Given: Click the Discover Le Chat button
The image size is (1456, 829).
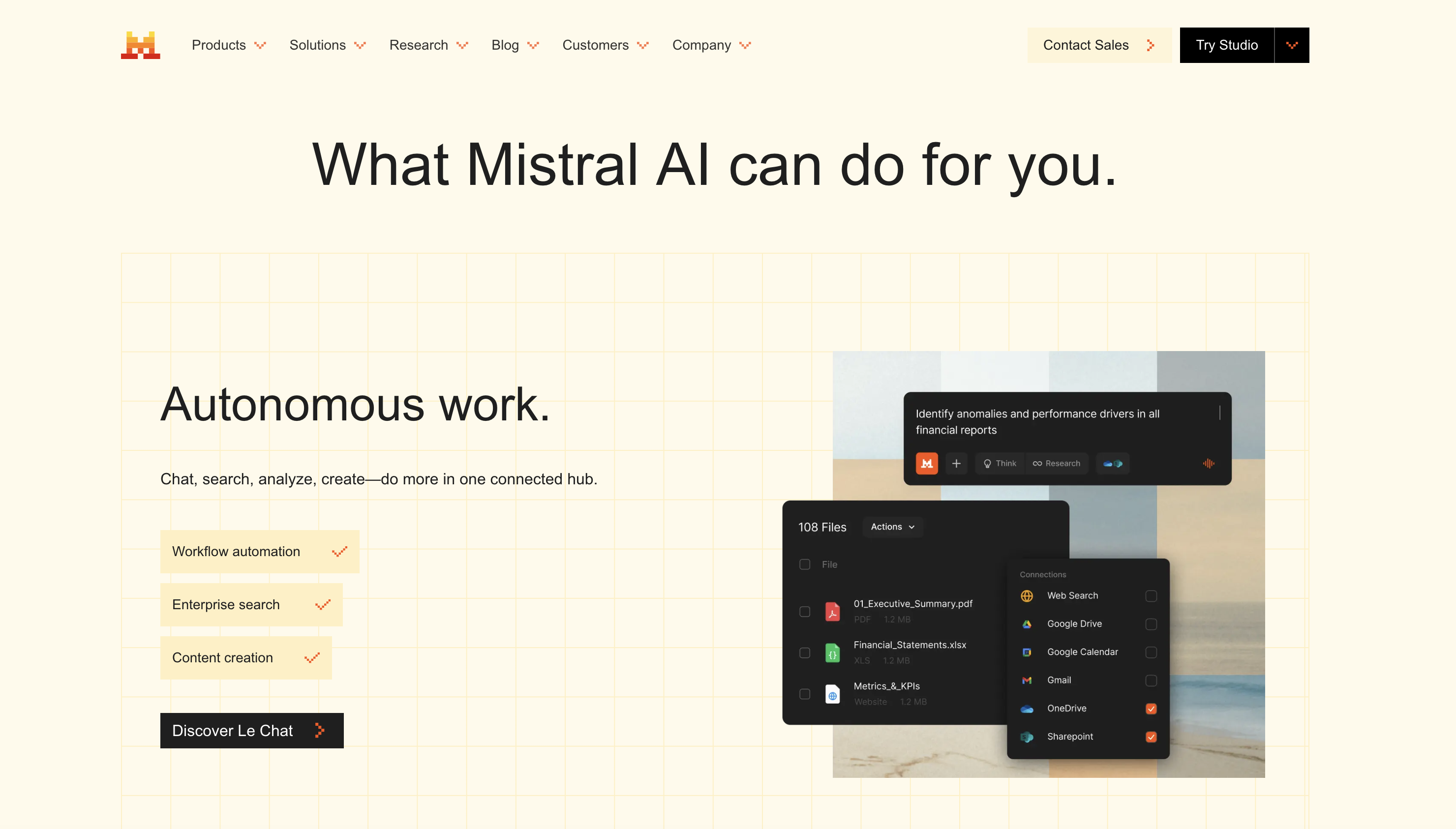Looking at the screenshot, I should [252, 730].
